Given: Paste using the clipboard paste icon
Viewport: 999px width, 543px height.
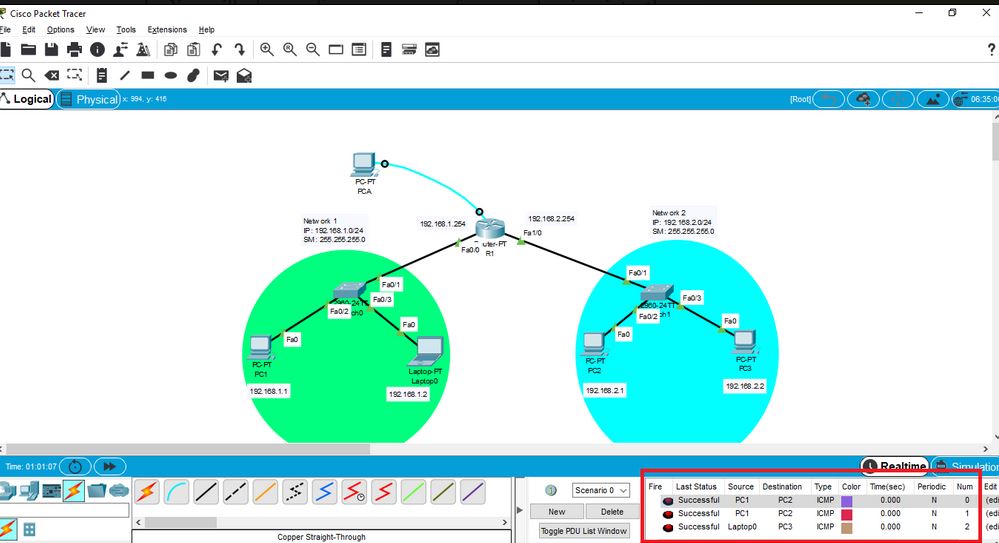Looking at the screenshot, I should point(194,50).
